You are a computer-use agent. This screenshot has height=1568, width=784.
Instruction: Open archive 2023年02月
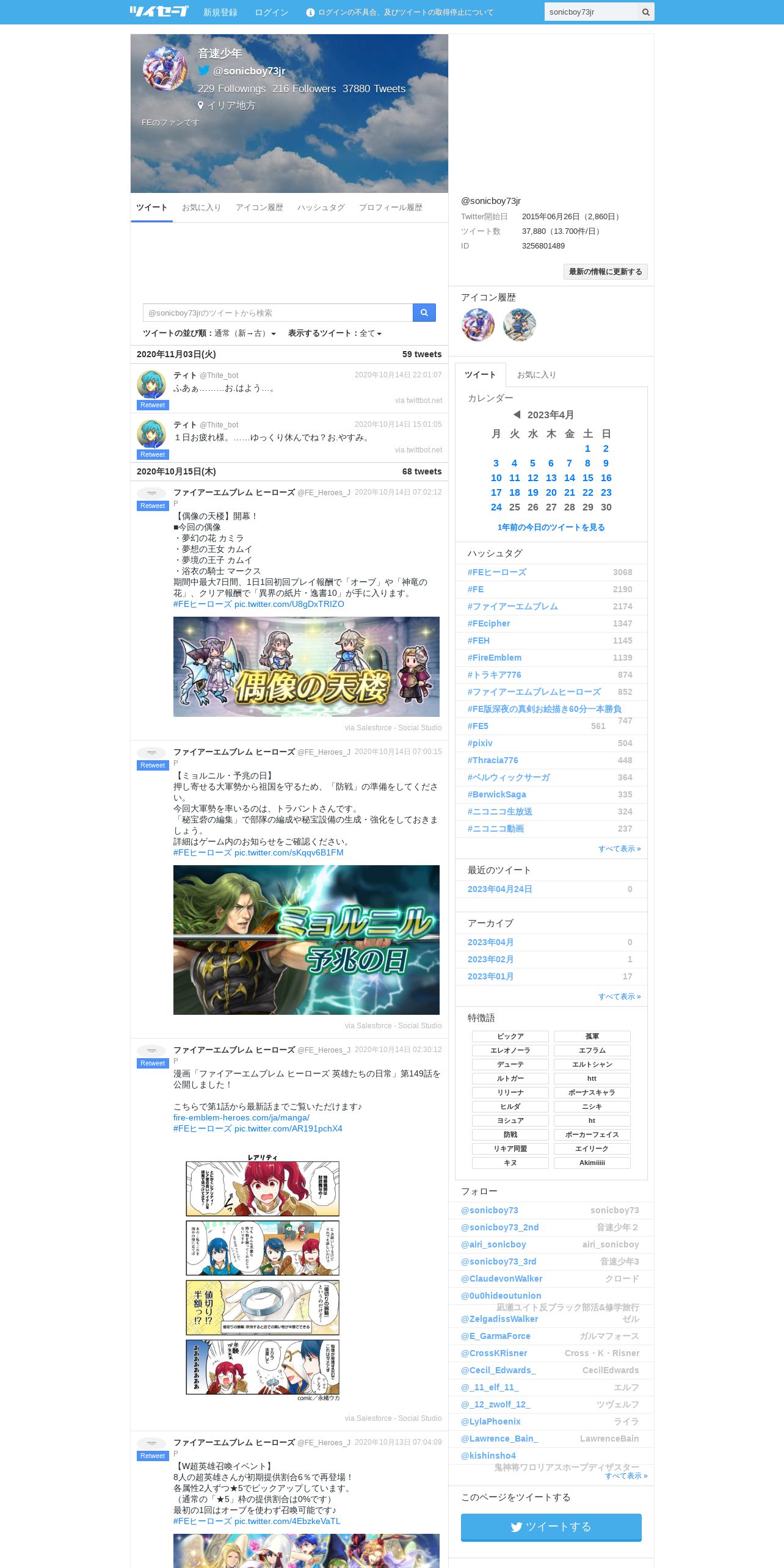490,959
